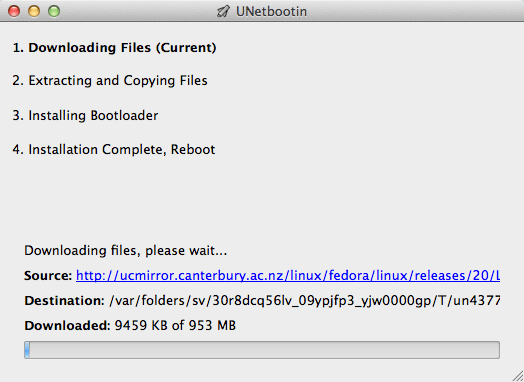Select step 3 Installing Bootloader
Image resolution: width=524 pixels, height=382 pixels.
85,115
